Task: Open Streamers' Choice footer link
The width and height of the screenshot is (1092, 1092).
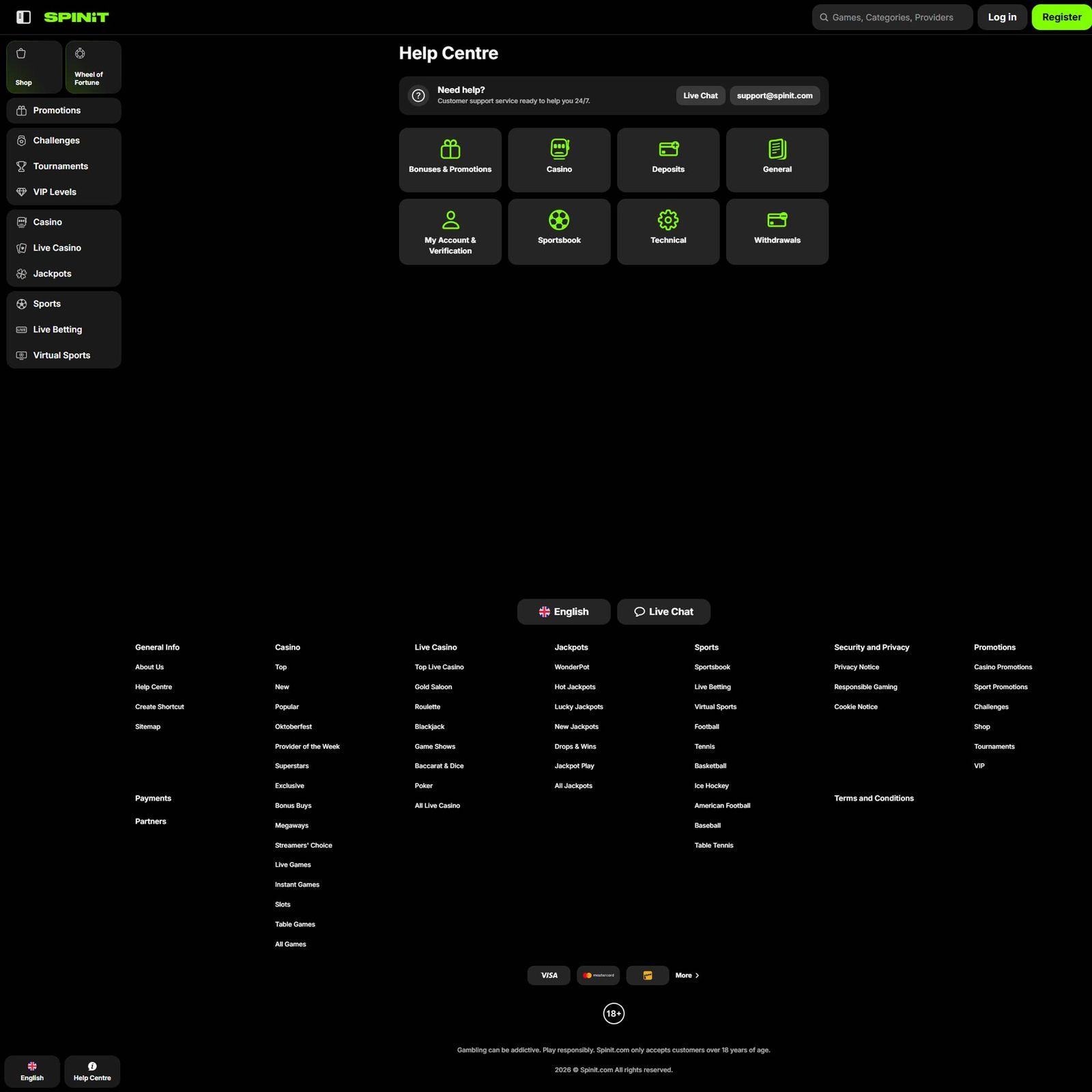Action: (304, 846)
